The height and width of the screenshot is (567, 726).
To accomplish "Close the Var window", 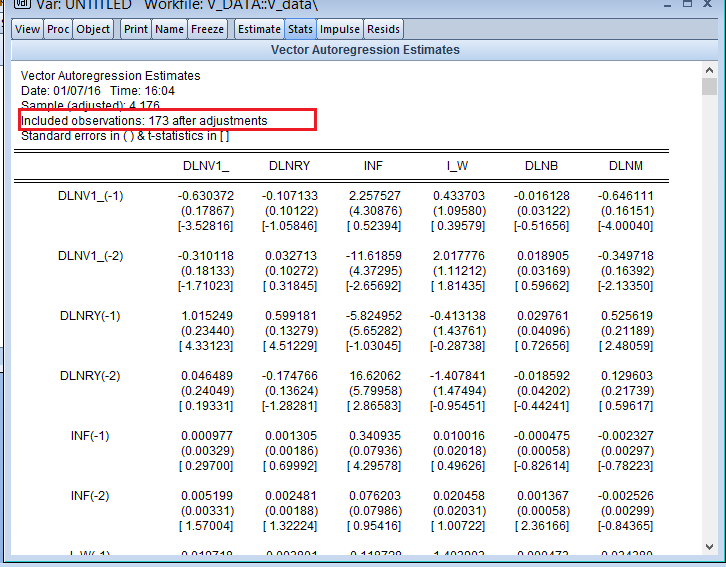I will [707, 4].
